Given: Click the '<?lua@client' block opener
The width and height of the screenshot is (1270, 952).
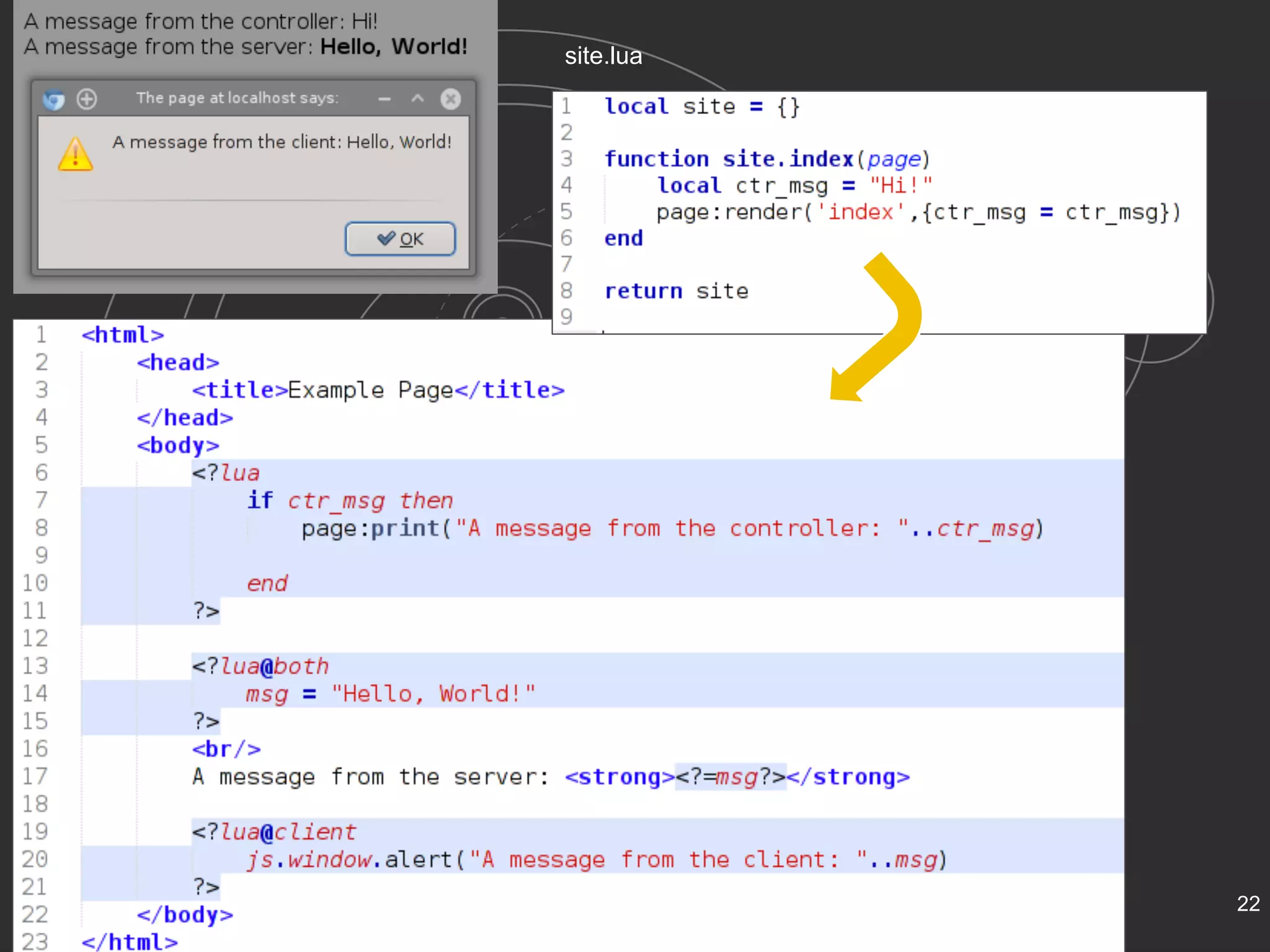Looking at the screenshot, I should pyautogui.click(x=274, y=832).
